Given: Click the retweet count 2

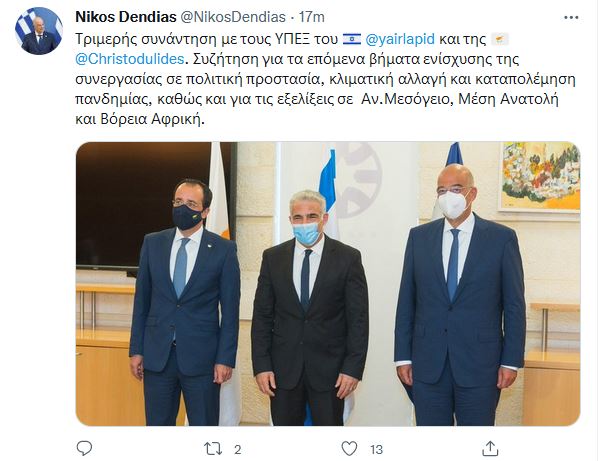Looking at the screenshot, I should tap(238, 449).
